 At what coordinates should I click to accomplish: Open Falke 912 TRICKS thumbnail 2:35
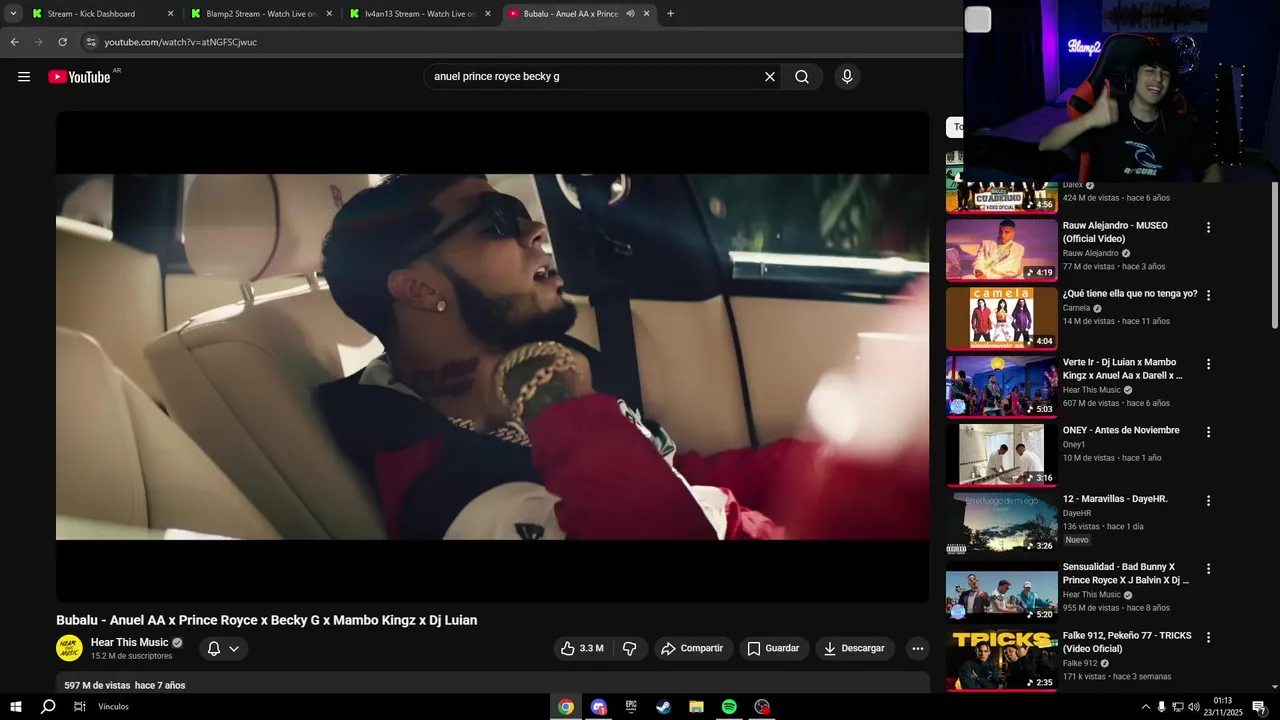pyautogui.click(x=1002, y=660)
